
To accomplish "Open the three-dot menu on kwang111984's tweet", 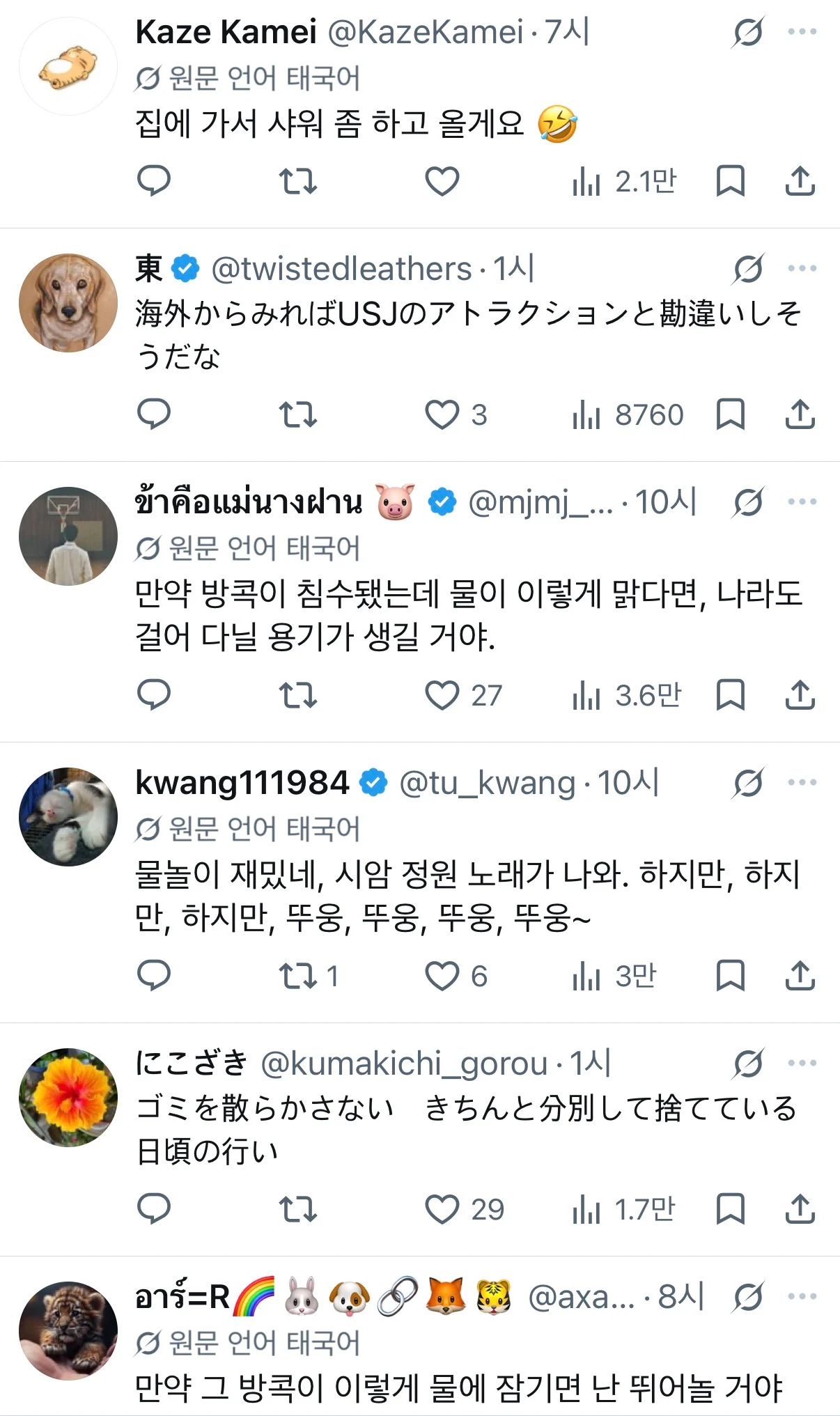I will [x=802, y=782].
